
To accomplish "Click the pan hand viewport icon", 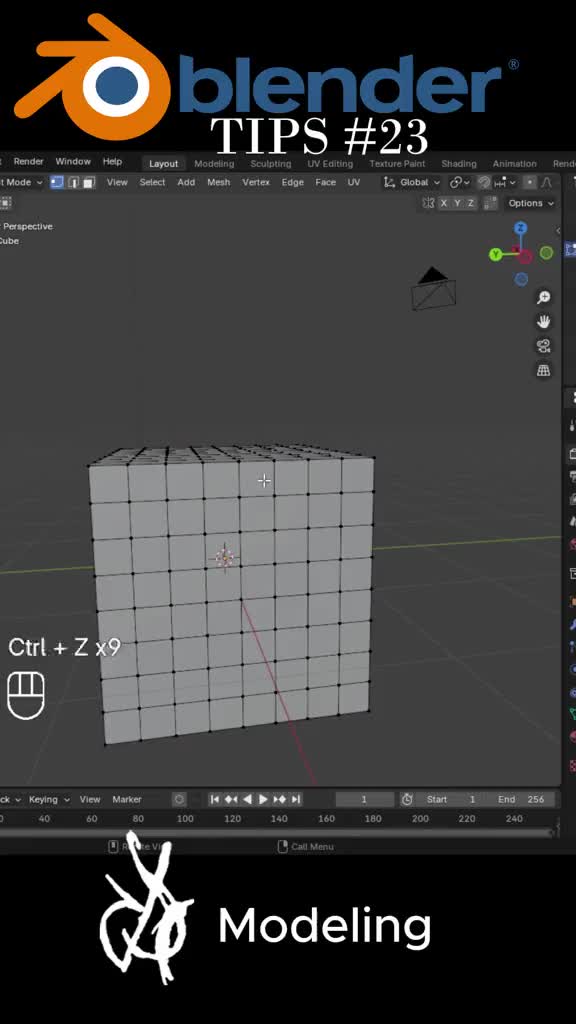I will pyautogui.click(x=543, y=321).
